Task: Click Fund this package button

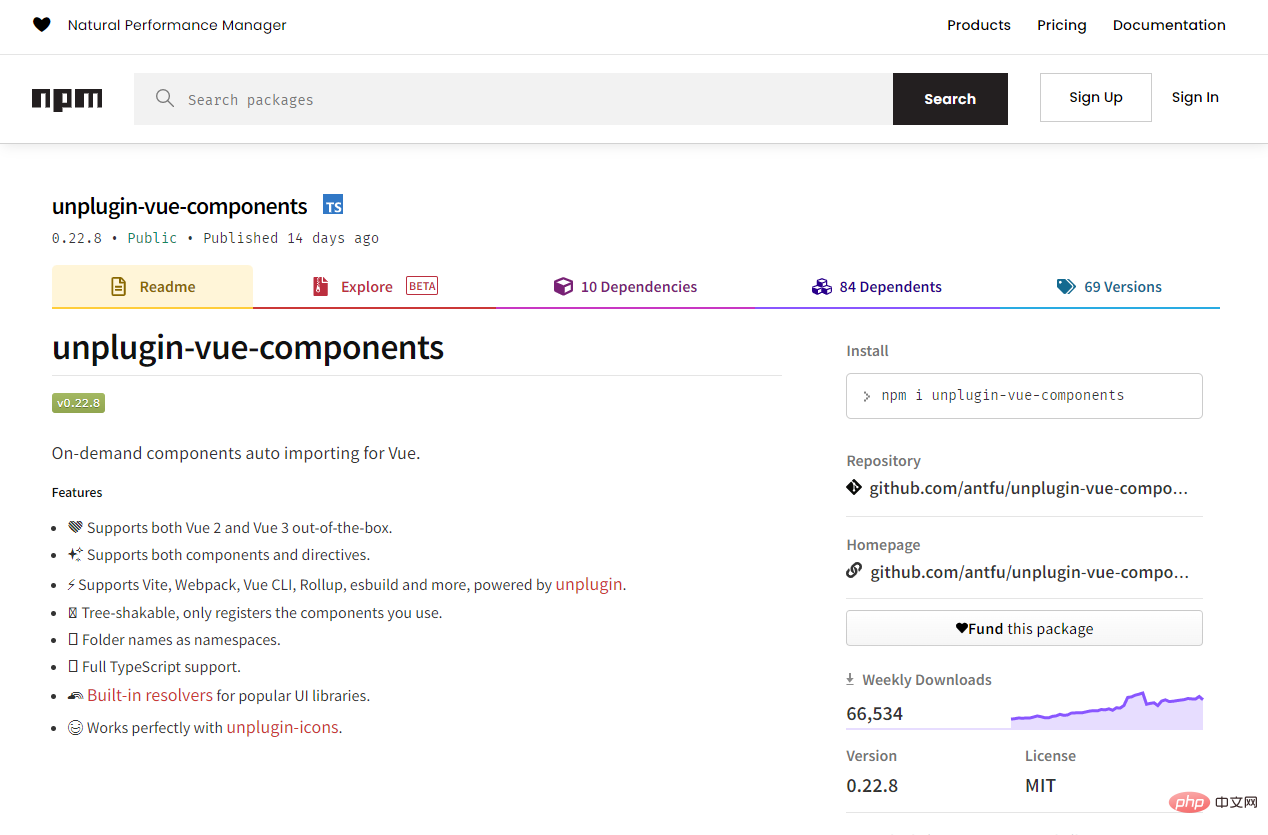Action: (x=1024, y=628)
